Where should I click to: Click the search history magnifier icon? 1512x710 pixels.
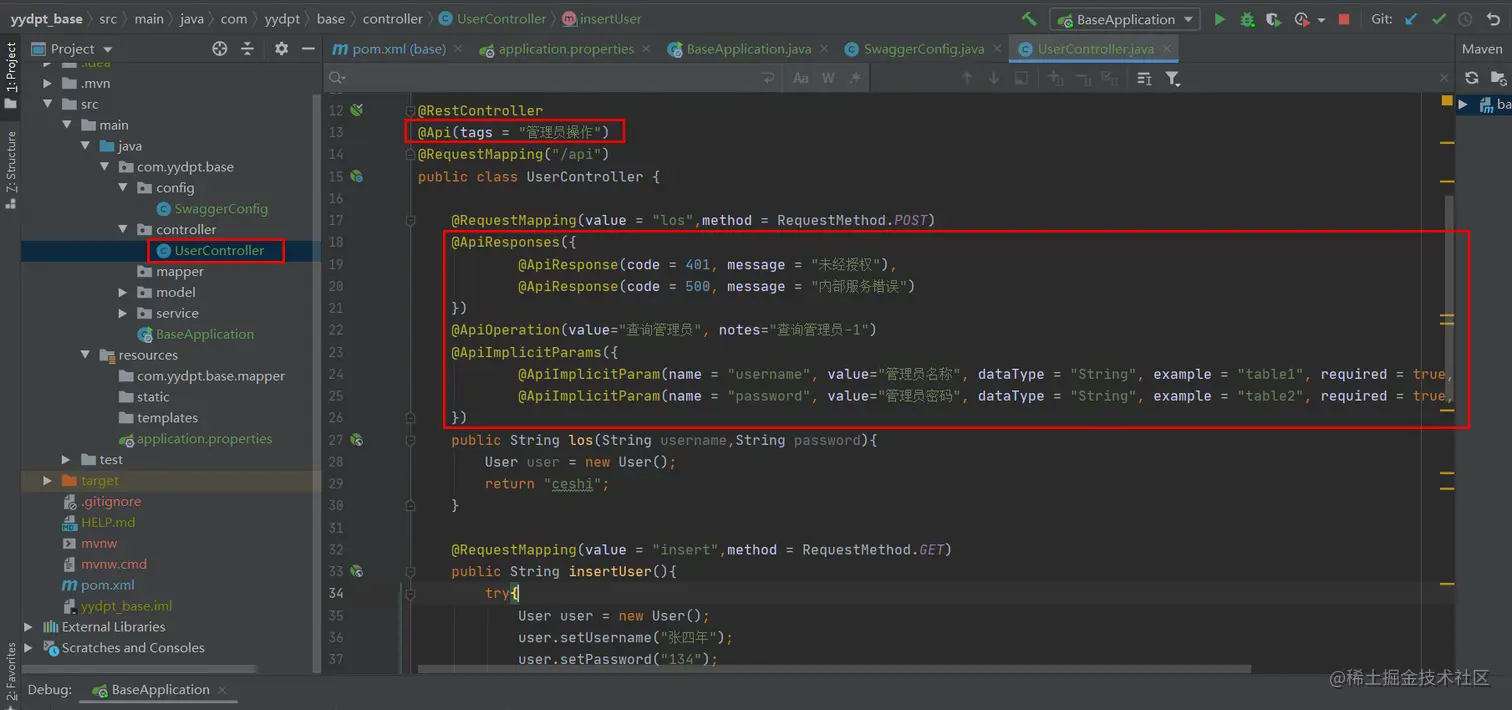click(337, 78)
